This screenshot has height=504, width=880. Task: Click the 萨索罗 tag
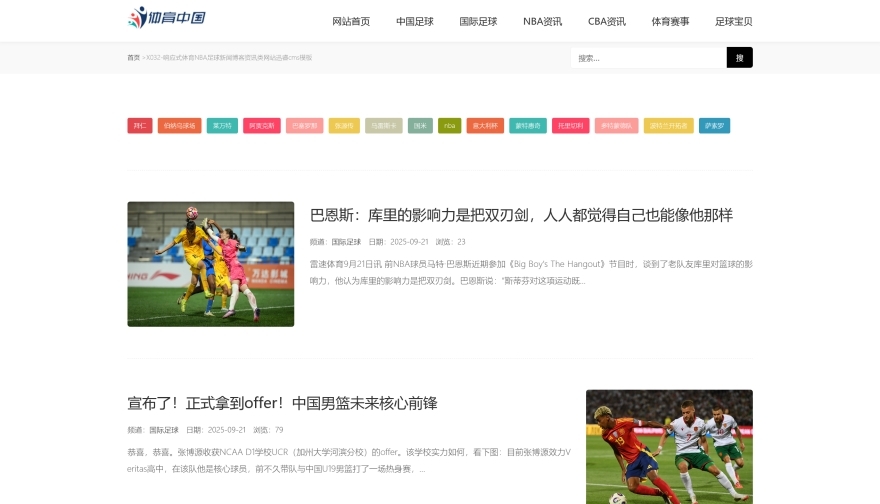click(714, 126)
